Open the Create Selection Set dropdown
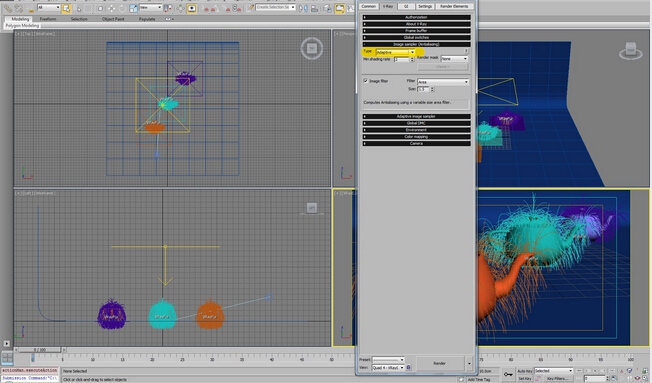652x383 pixels. (x=276, y=7)
